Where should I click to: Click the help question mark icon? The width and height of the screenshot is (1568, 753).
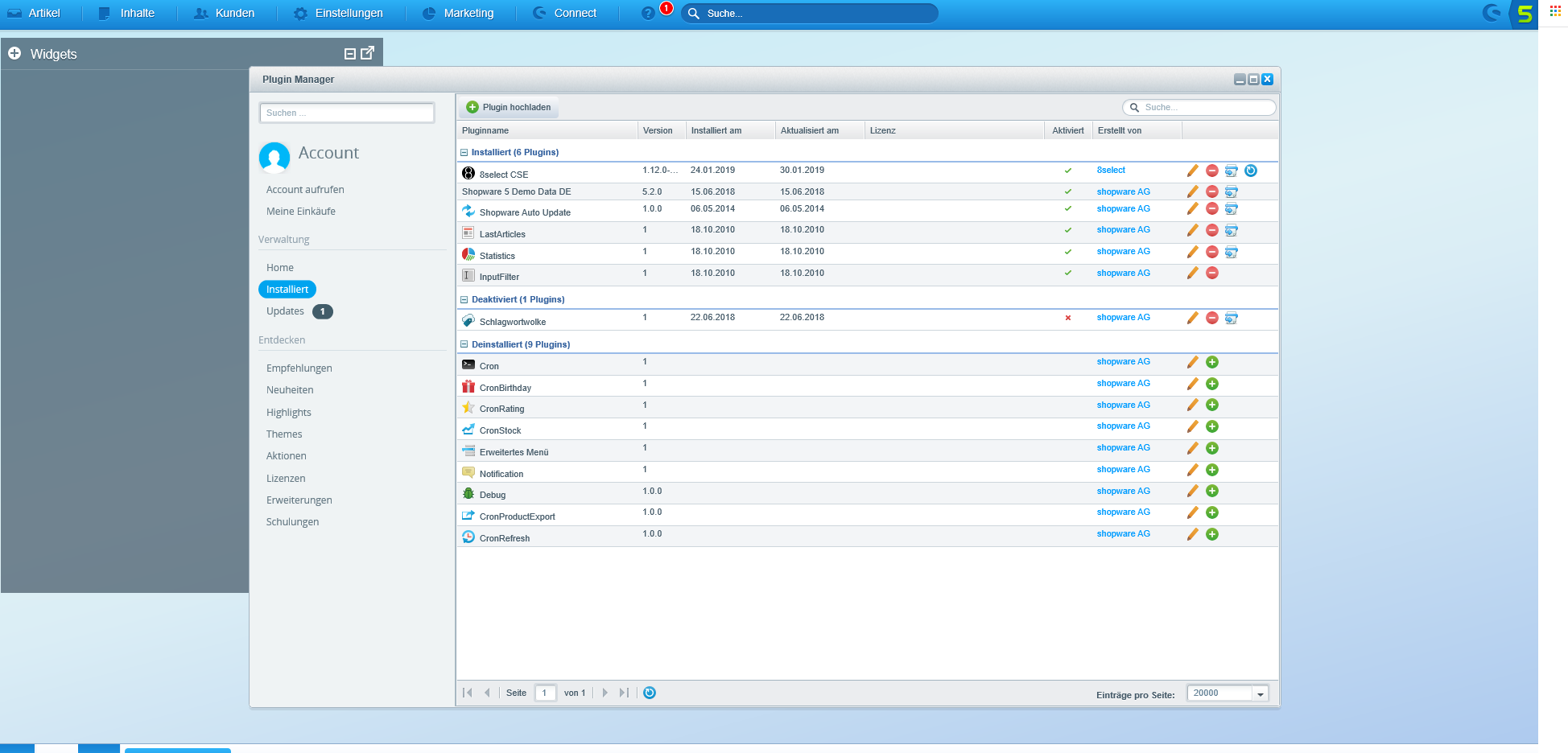coord(648,14)
